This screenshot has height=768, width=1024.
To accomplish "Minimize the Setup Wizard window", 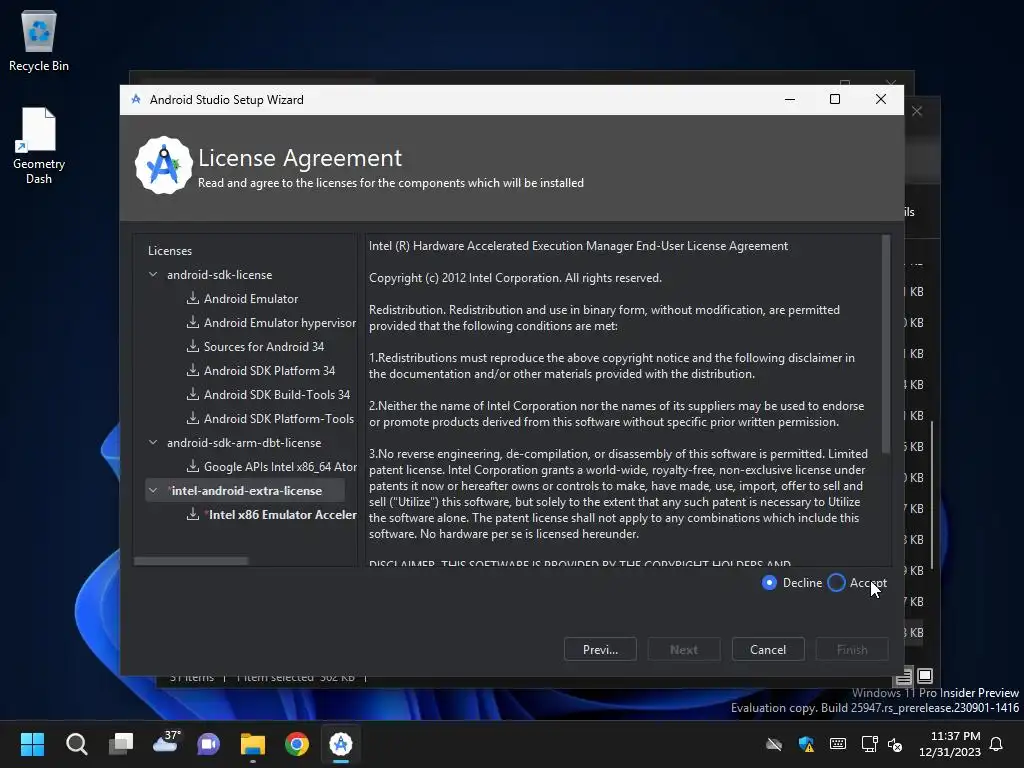I will click(790, 99).
